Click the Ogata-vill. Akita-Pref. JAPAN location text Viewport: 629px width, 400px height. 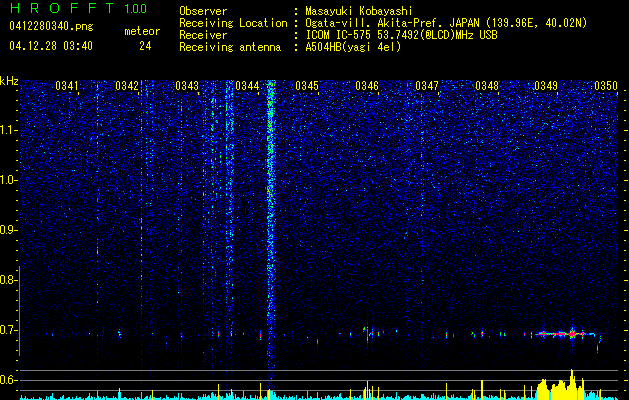446,23
